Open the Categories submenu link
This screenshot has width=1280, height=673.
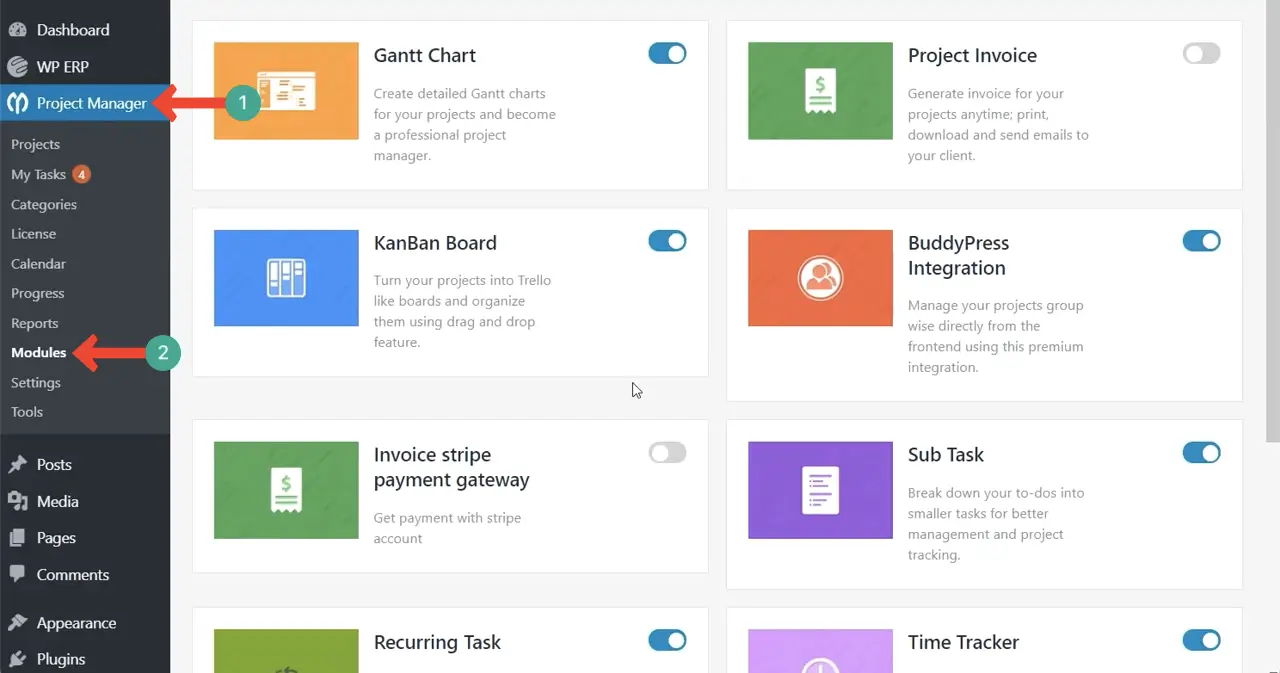point(44,204)
